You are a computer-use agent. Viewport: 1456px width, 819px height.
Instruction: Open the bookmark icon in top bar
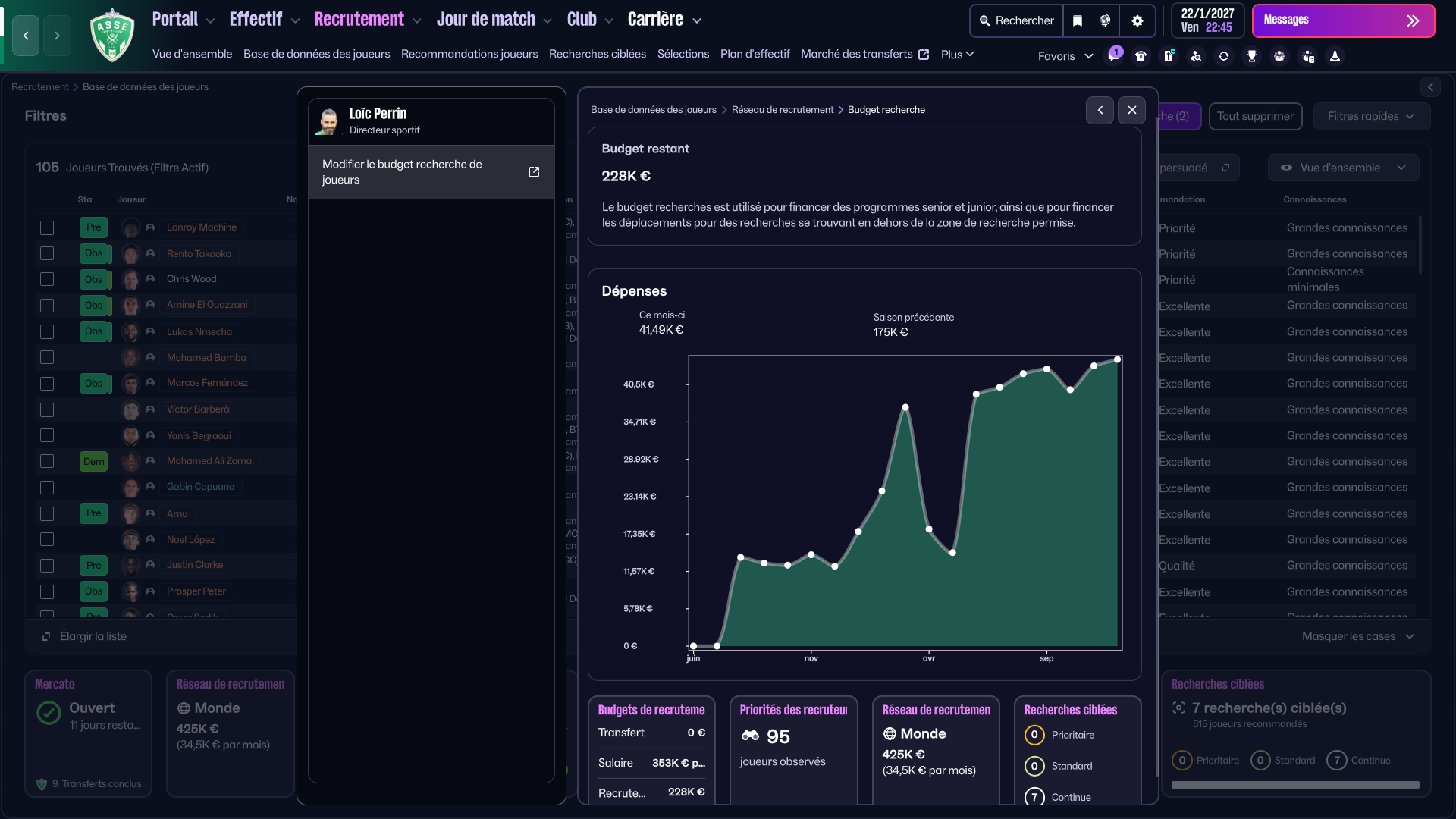[x=1078, y=20]
